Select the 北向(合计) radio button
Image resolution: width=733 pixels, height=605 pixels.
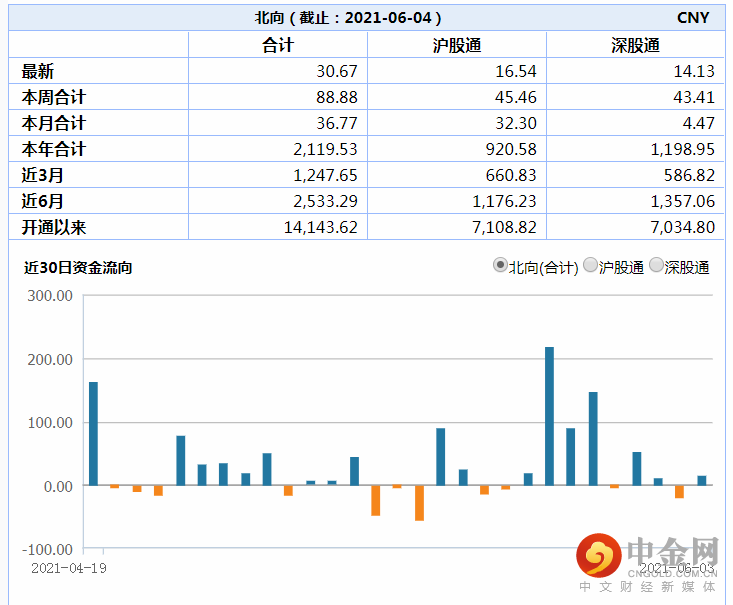click(500, 266)
